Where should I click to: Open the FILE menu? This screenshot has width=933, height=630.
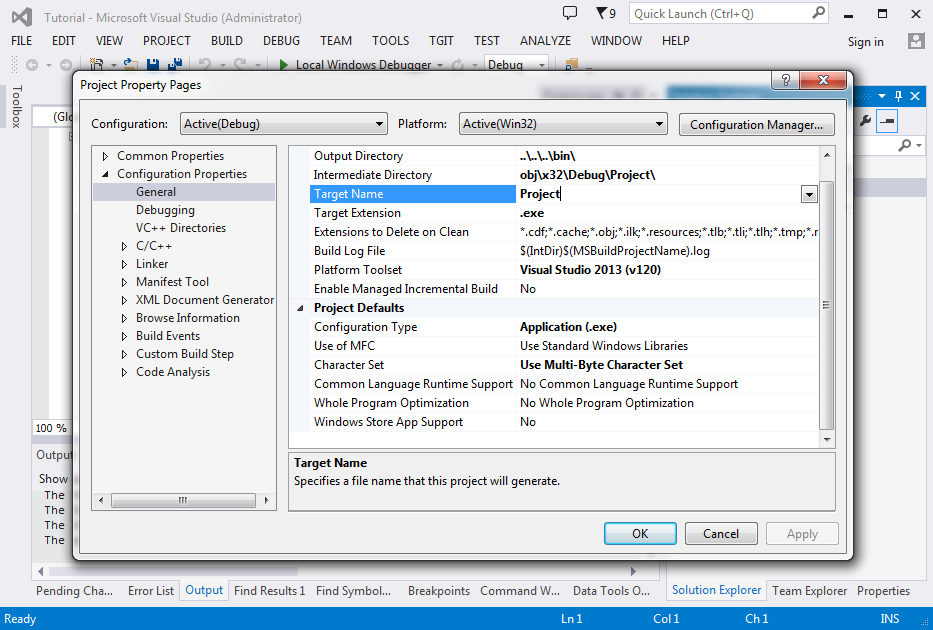click(x=21, y=40)
